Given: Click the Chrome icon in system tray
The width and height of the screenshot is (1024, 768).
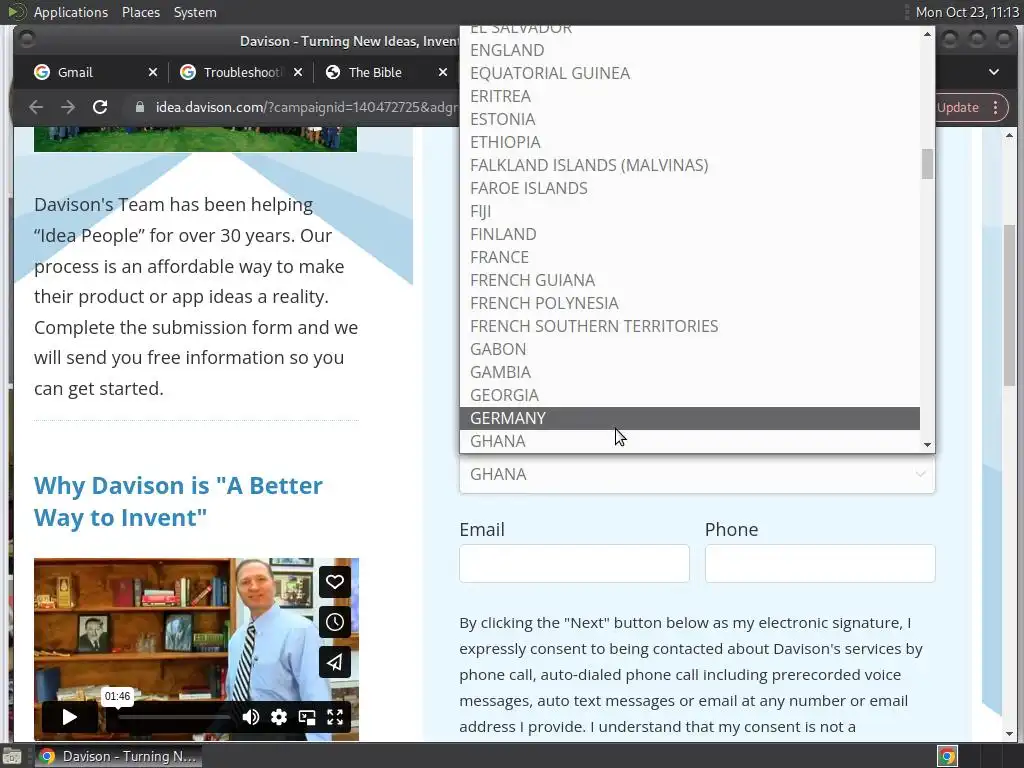Looking at the screenshot, I should click(x=947, y=756).
